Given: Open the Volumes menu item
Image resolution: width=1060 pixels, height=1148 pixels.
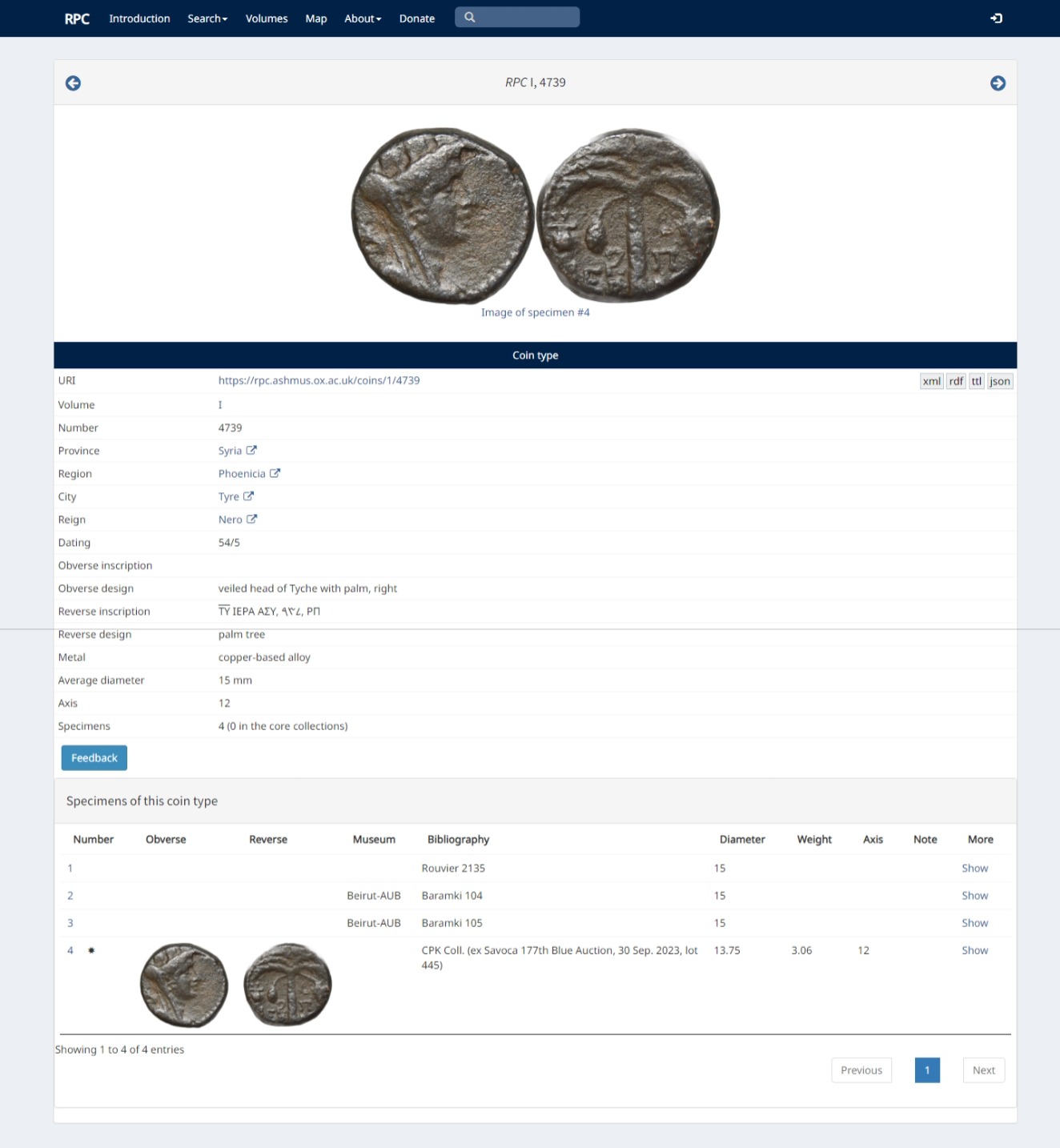Looking at the screenshot, I should [x=267, y=18].
